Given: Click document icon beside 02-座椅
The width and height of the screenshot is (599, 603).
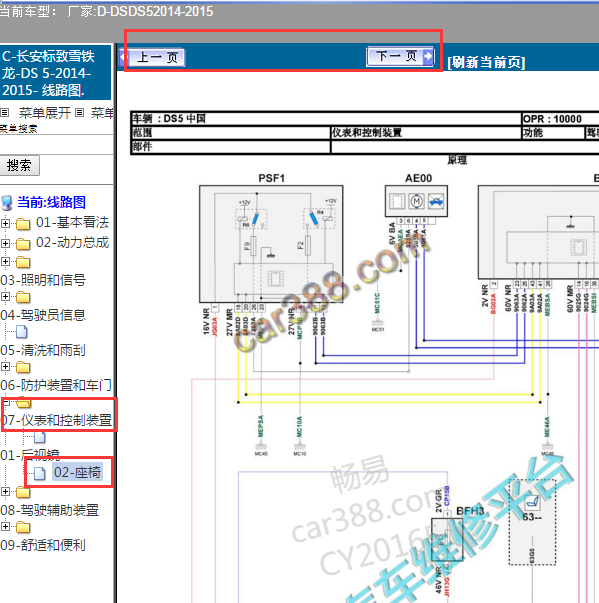Looking at the screenshot, I should coord(40,473).
